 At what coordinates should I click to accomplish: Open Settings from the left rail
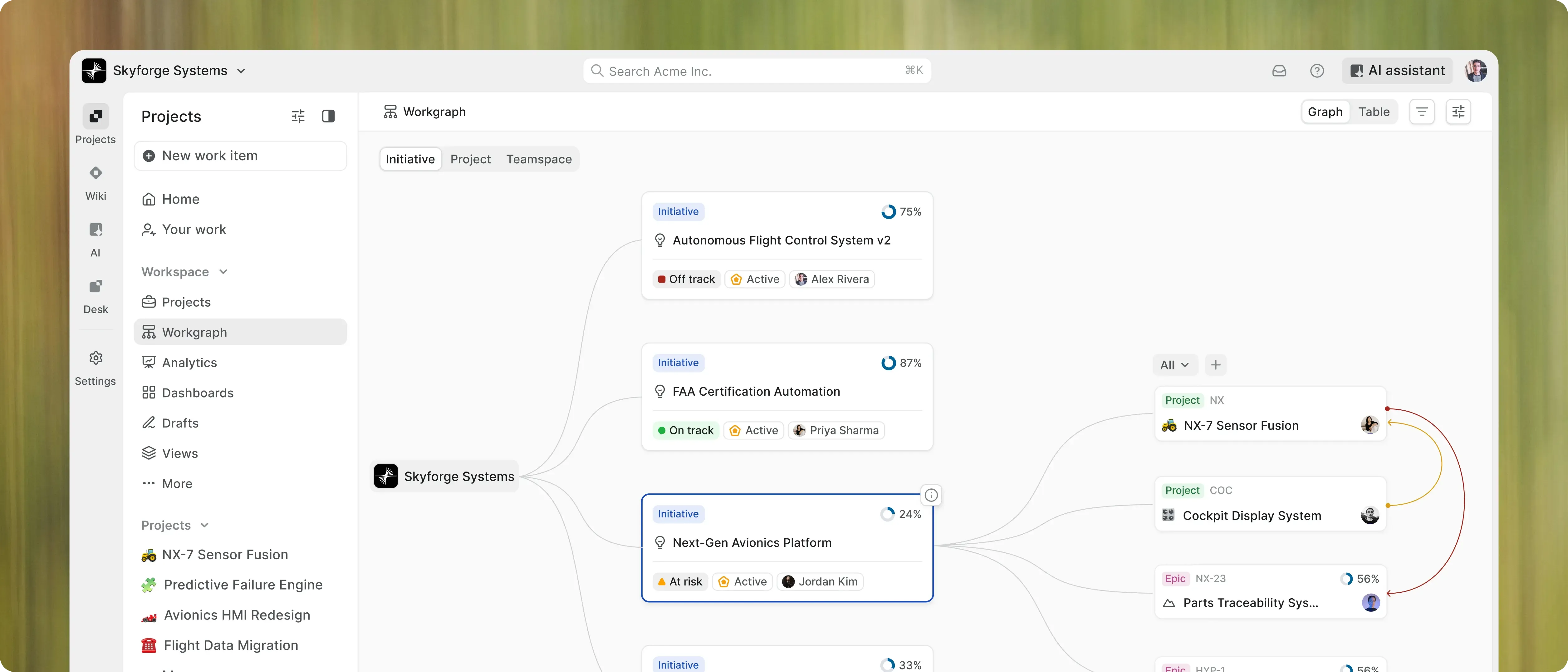click(x=96, y=368)
